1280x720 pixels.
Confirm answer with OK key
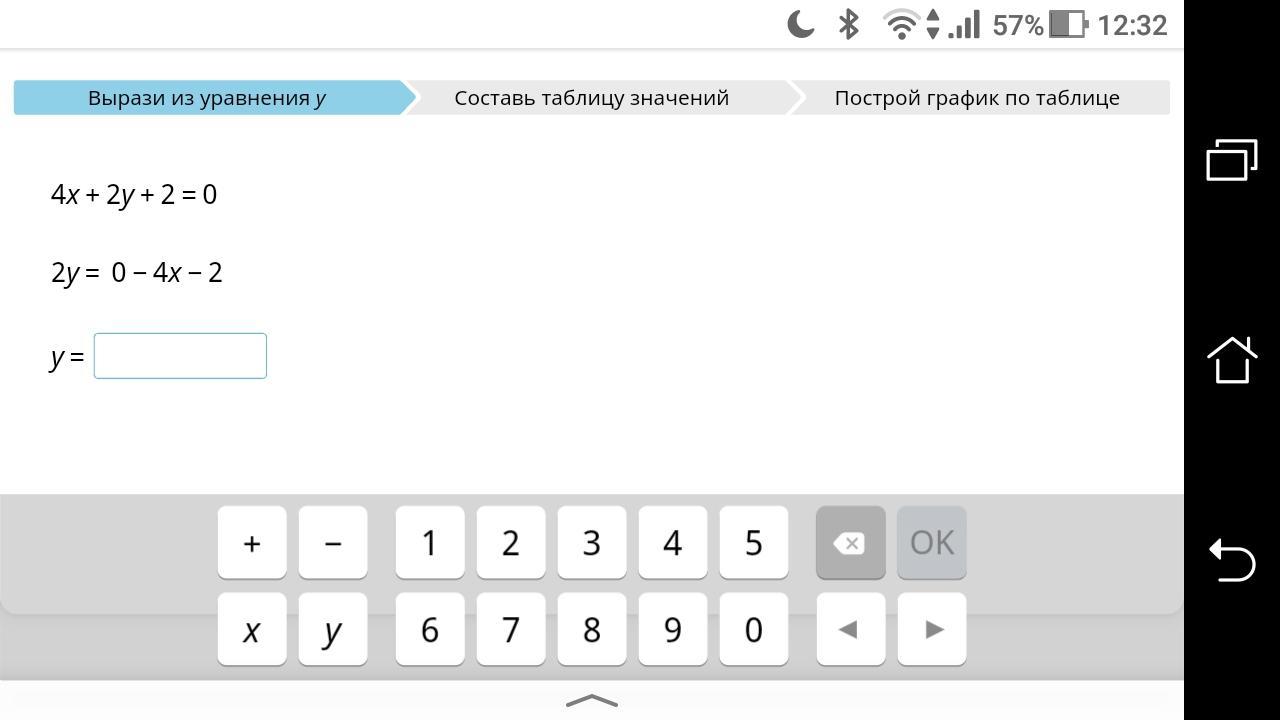pyautogui.click(x=931, y=542)
